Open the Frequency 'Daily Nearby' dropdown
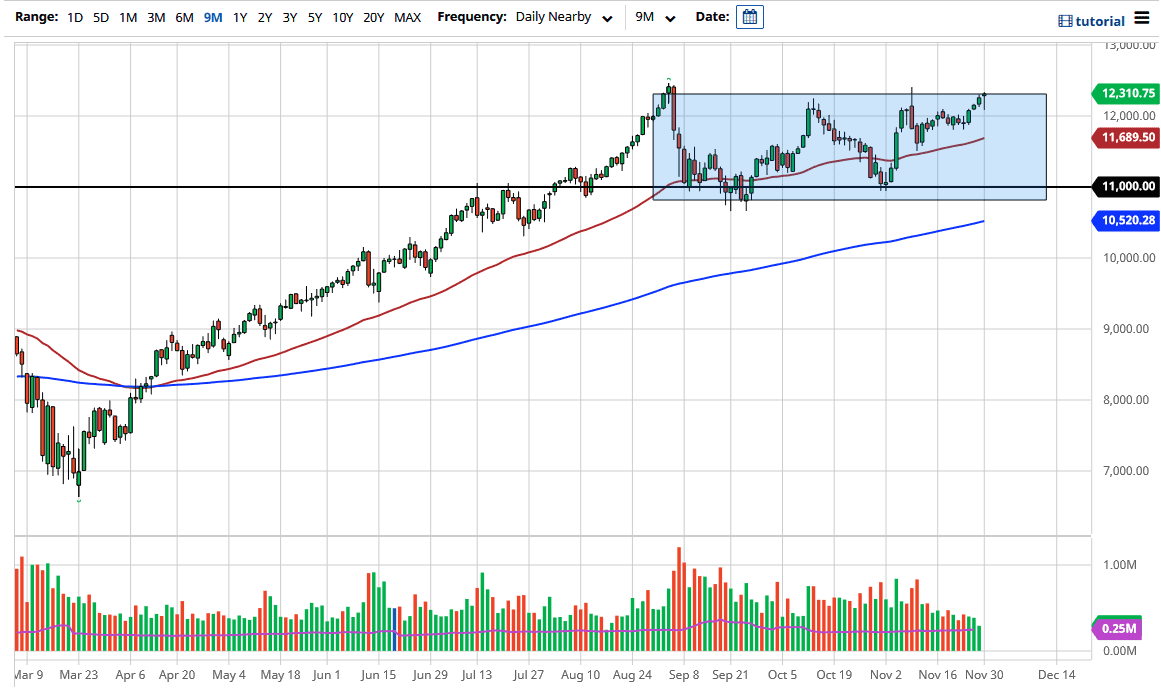Image resolution: width=1161 pixels, height=694 pixels. 563,17
